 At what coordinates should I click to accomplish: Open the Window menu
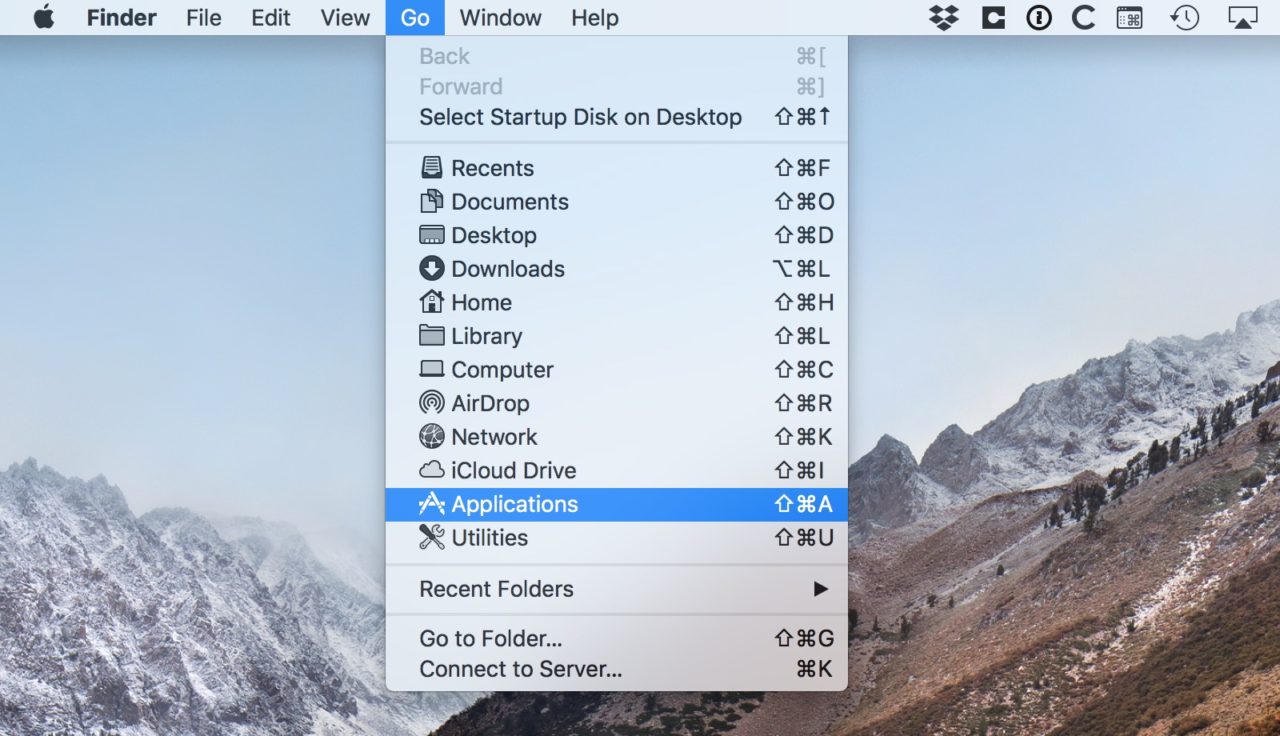(501, 17)
